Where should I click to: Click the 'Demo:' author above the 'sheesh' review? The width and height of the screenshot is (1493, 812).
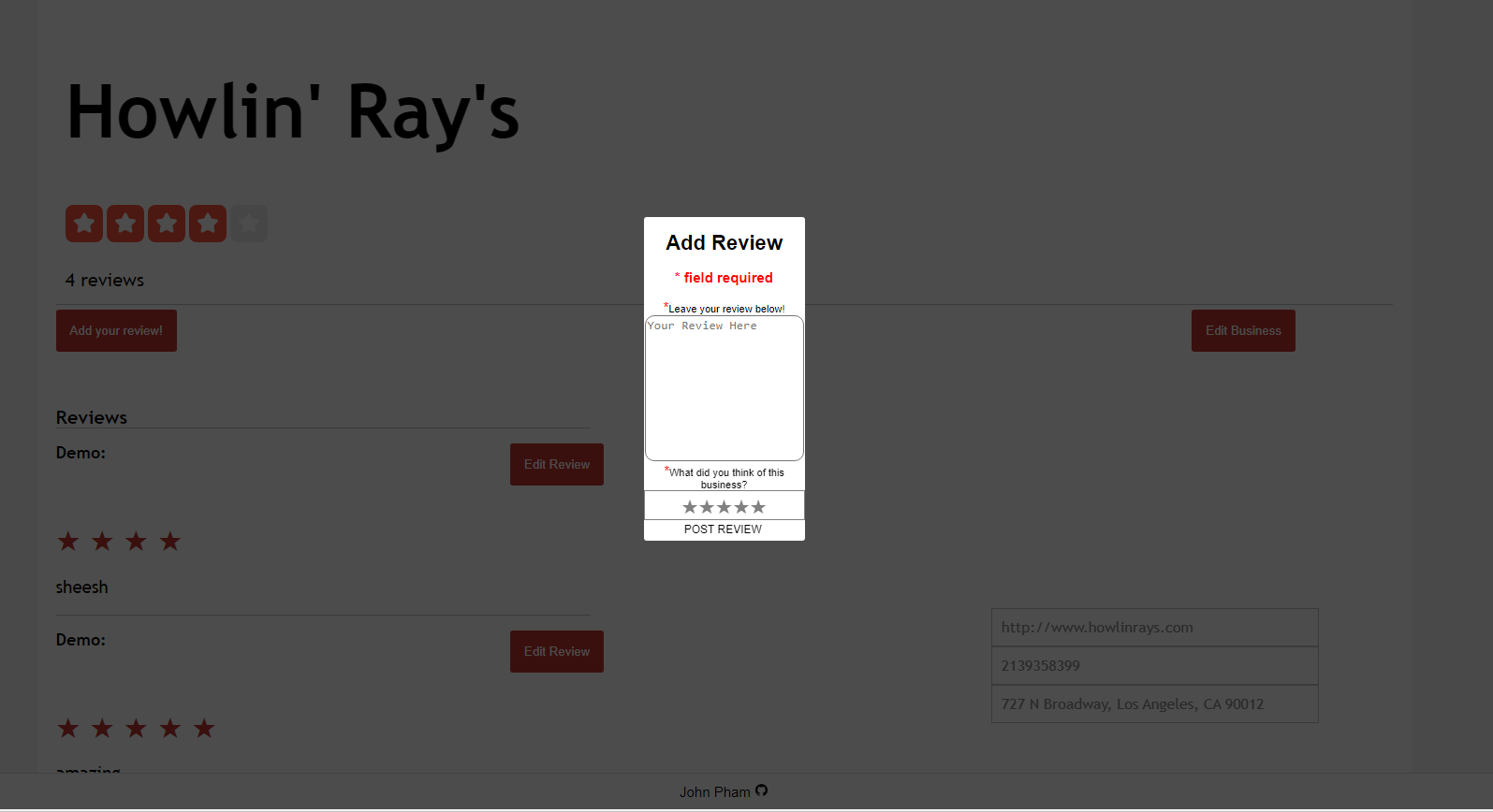pos(81,453)
